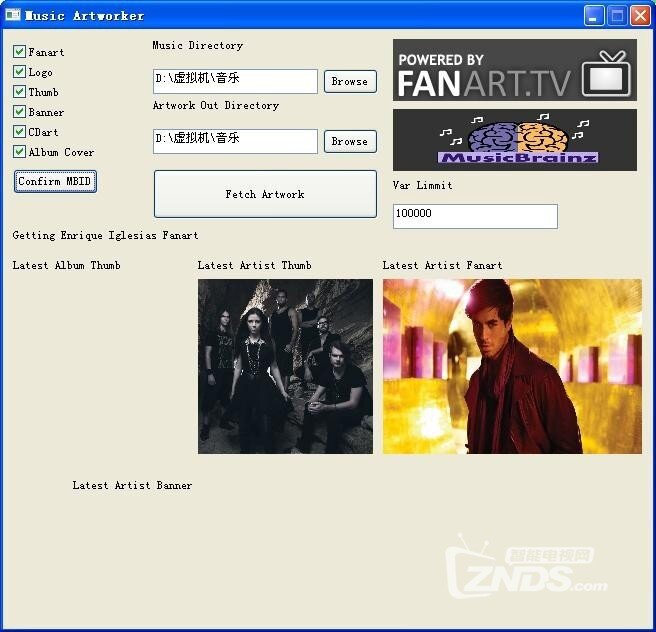Image resolution: width=656 pixels, height=632 pixels.
Task: Toggle the Album Cover checkbox
Action: click(19, 151)
